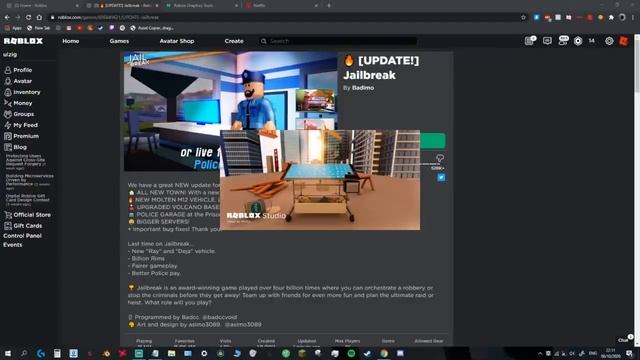Open Money in the left sidebar

tap(18, 103)
